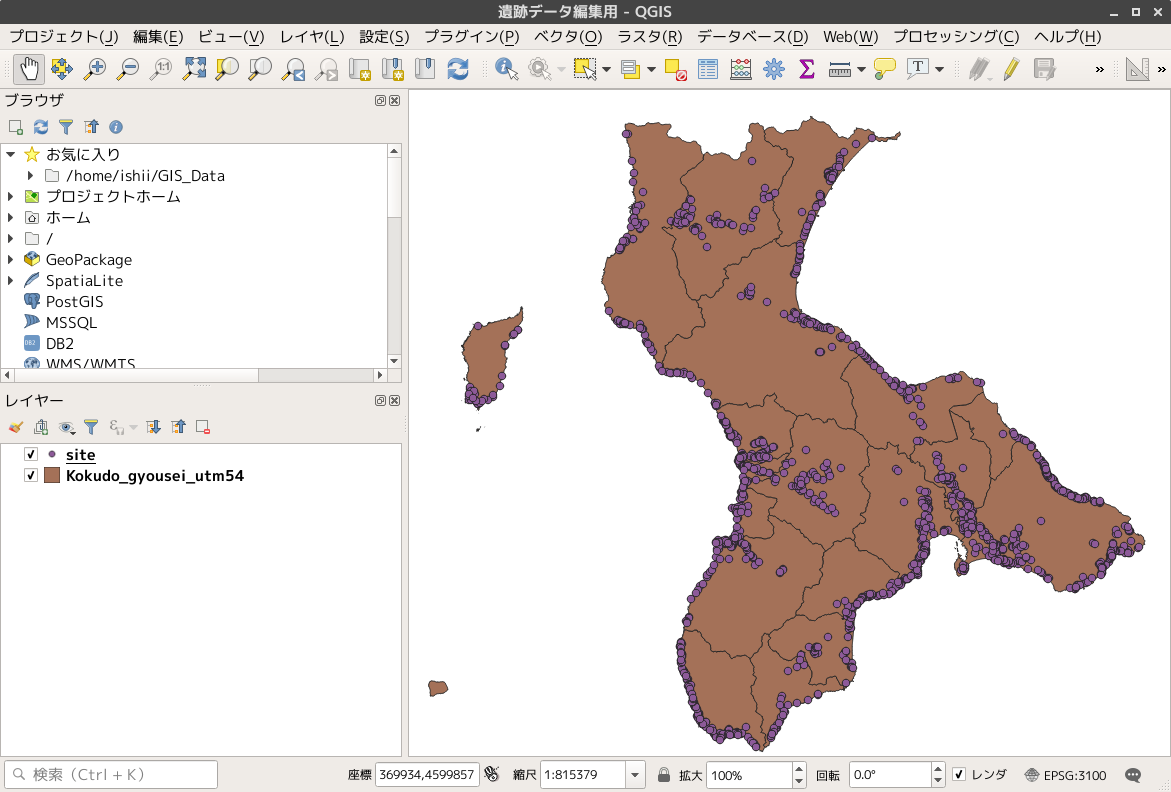Collapse the お気に入り favorites node
The image size is (1171, 792).
point(11,154)
